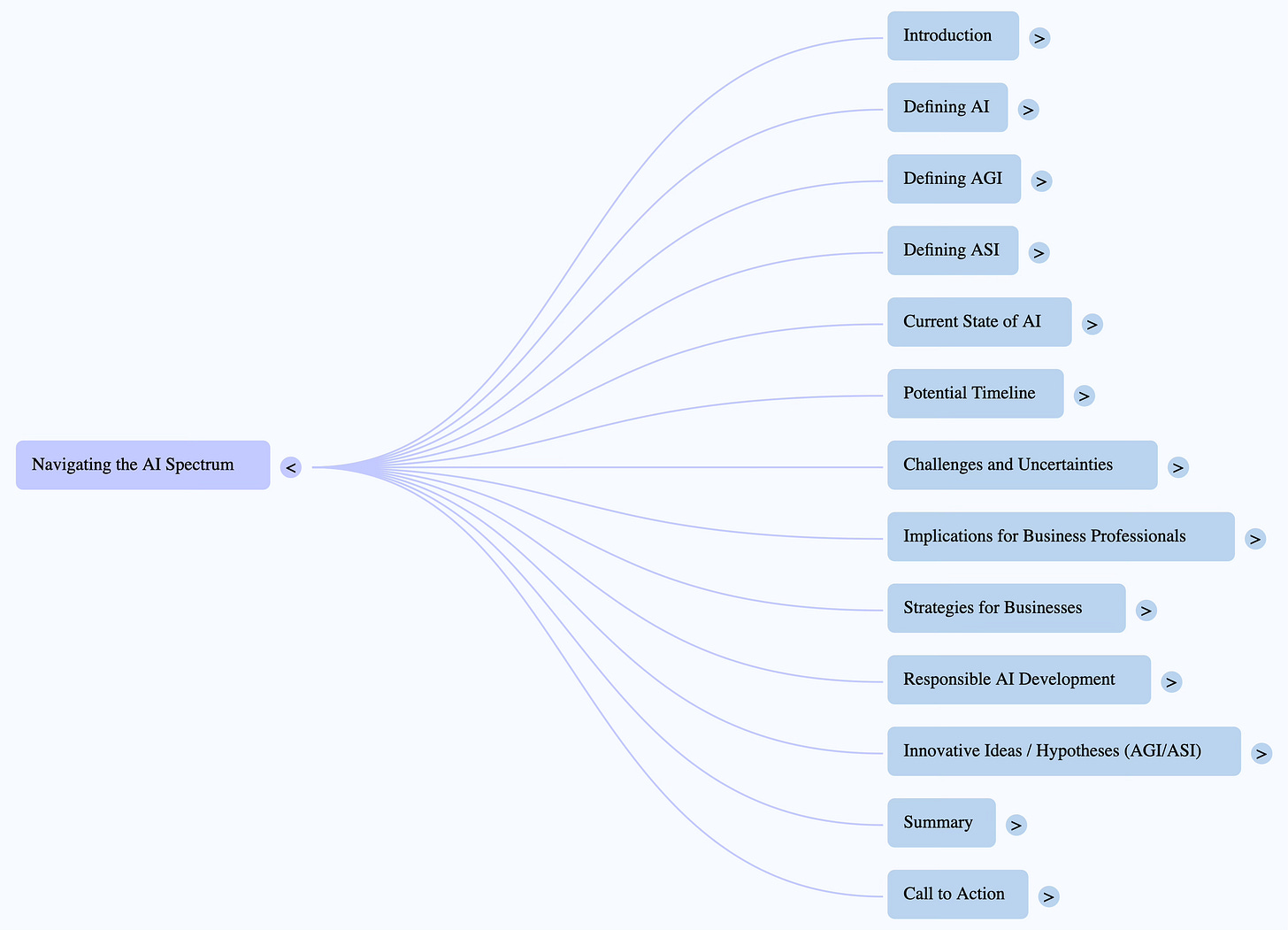The width and height of the screenshot is (1288, 930).
Task: Expand the Defining AGI branch
Action: coord(1041,181)
